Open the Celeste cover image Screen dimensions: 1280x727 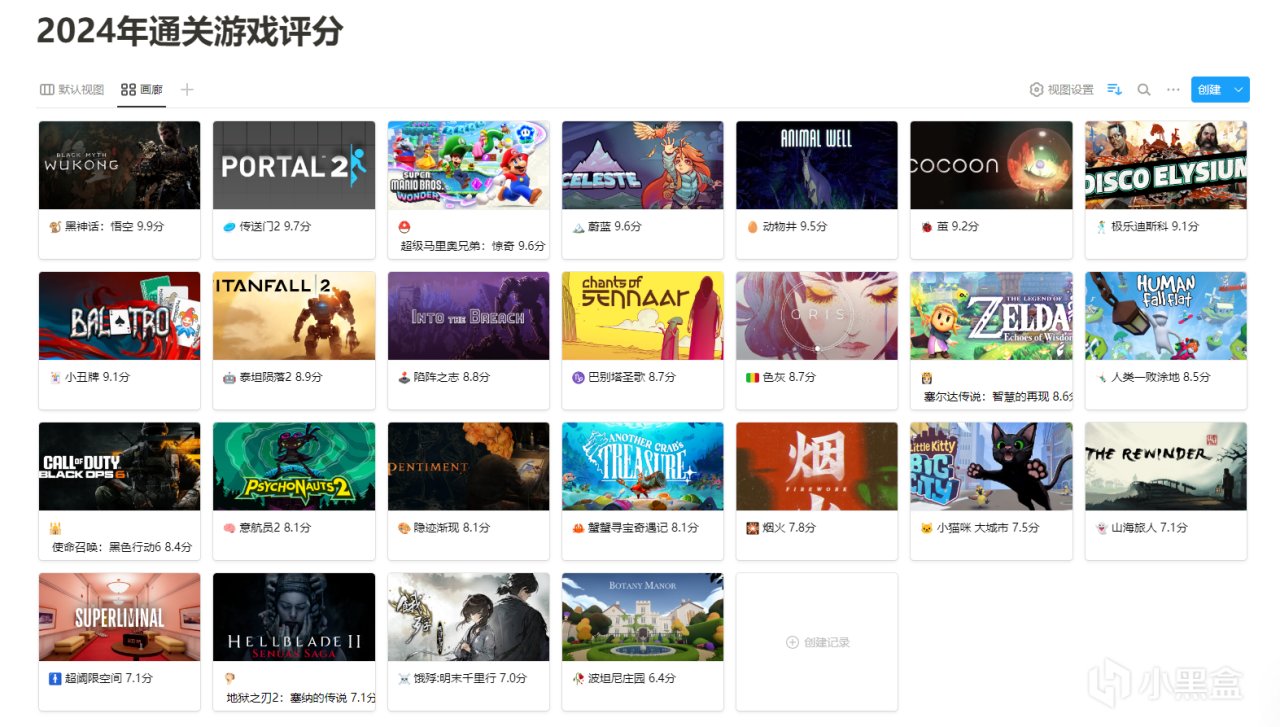coord(642,165)
